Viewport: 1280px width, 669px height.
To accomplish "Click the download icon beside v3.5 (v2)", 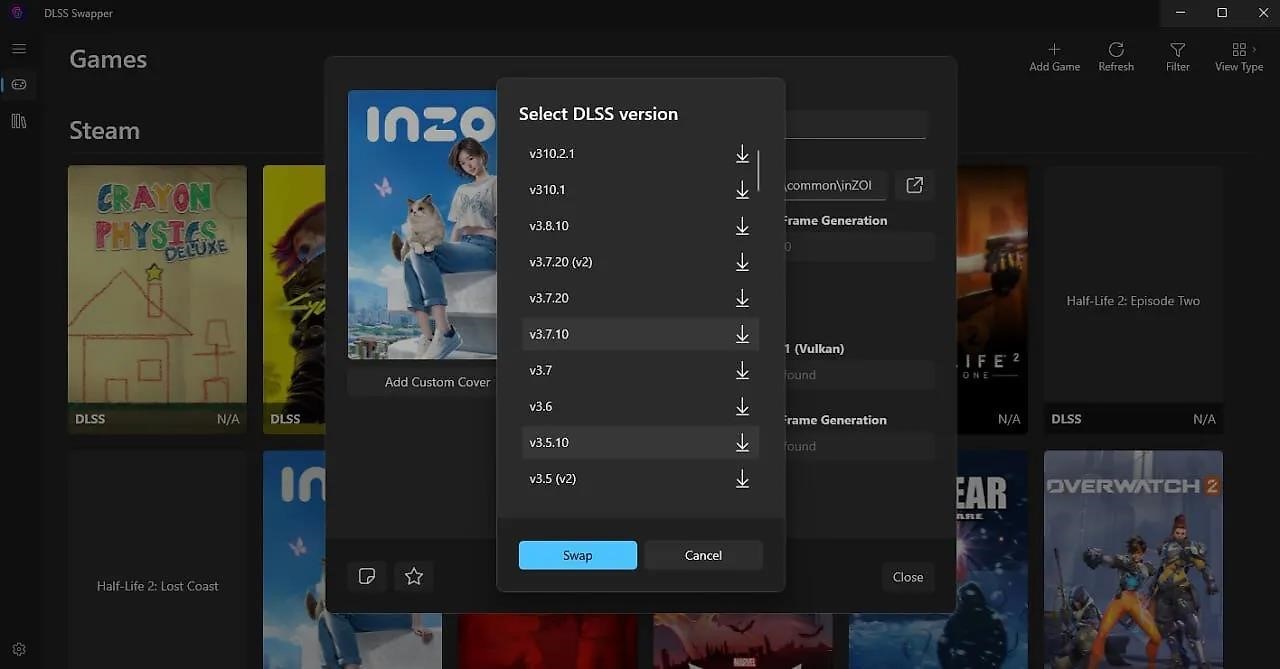I will (742, 479).
